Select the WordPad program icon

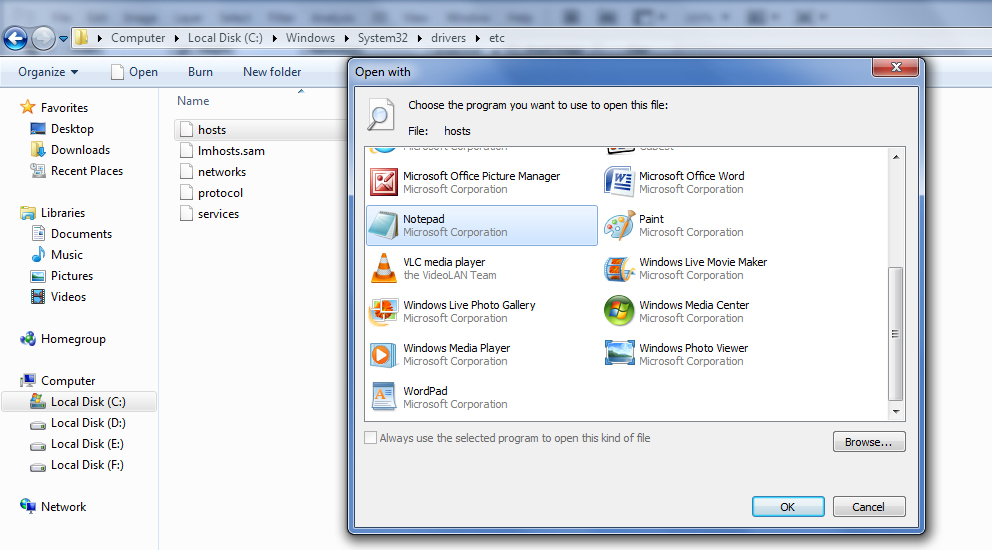coord(383,397)
